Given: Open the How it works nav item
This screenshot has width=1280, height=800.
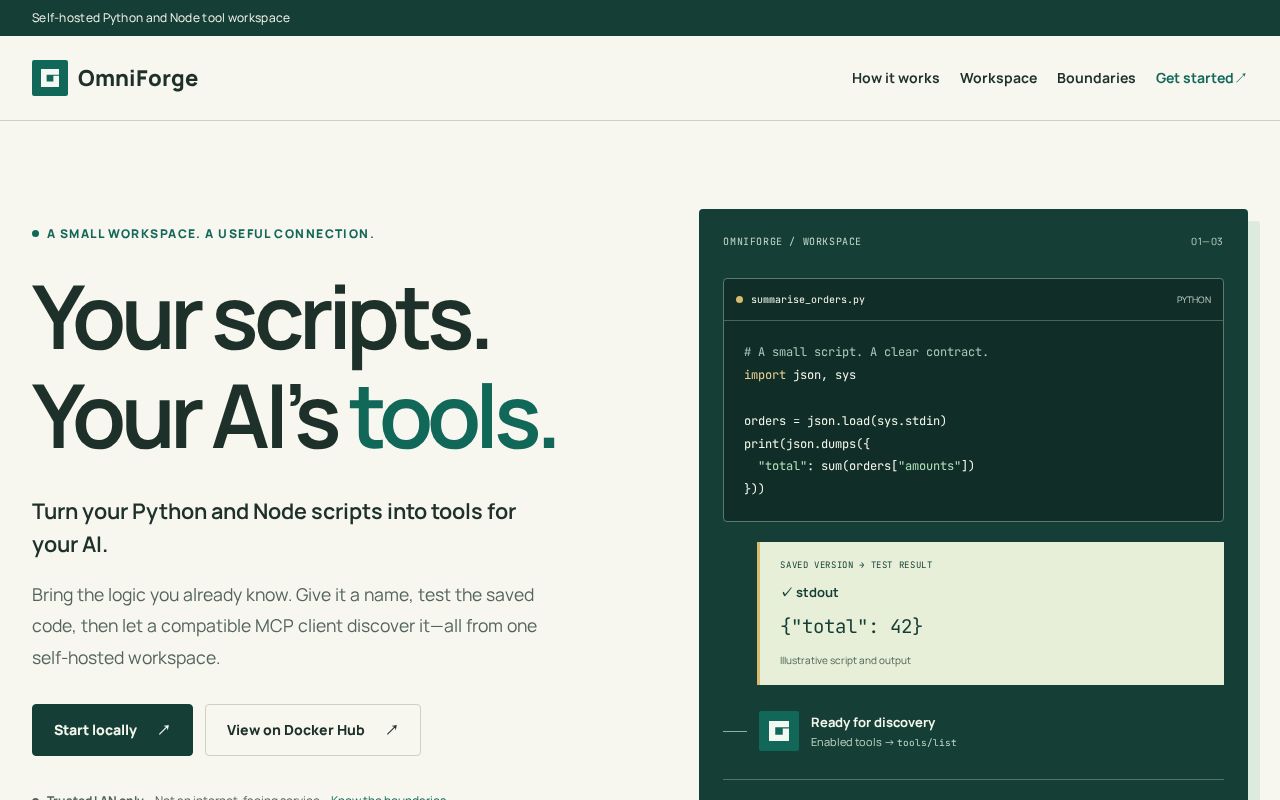Looking at the screenshot, I should click(x=896, y=78).
